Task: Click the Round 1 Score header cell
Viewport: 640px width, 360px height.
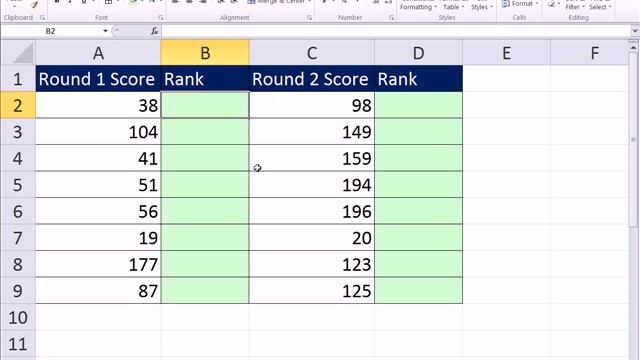Action: coord(98,79)
